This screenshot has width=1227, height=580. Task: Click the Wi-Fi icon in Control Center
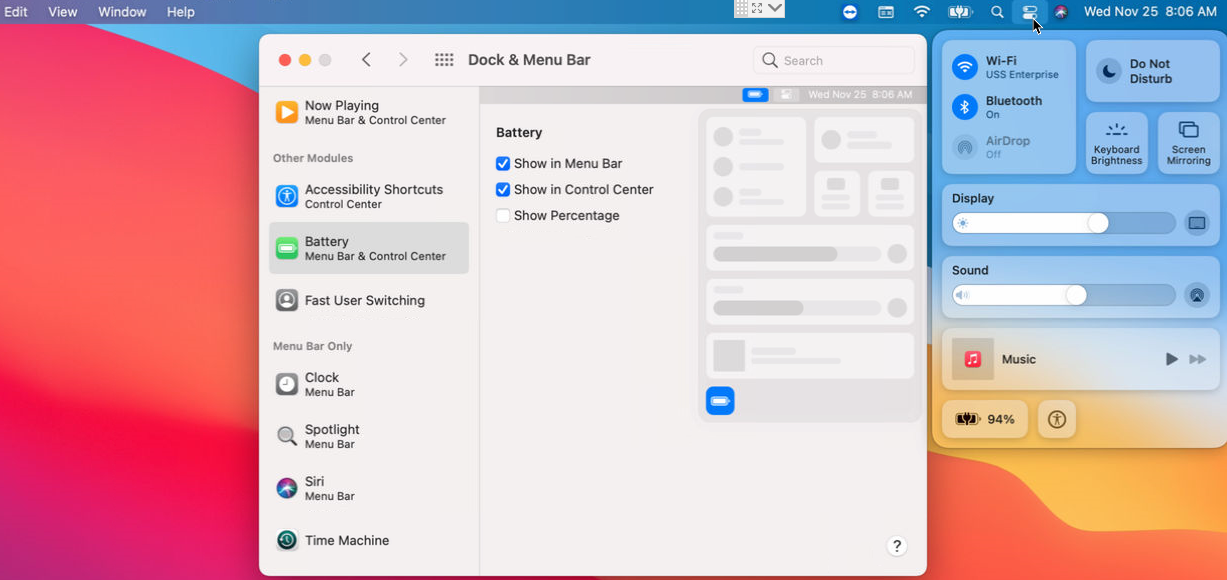click(965, 67)
